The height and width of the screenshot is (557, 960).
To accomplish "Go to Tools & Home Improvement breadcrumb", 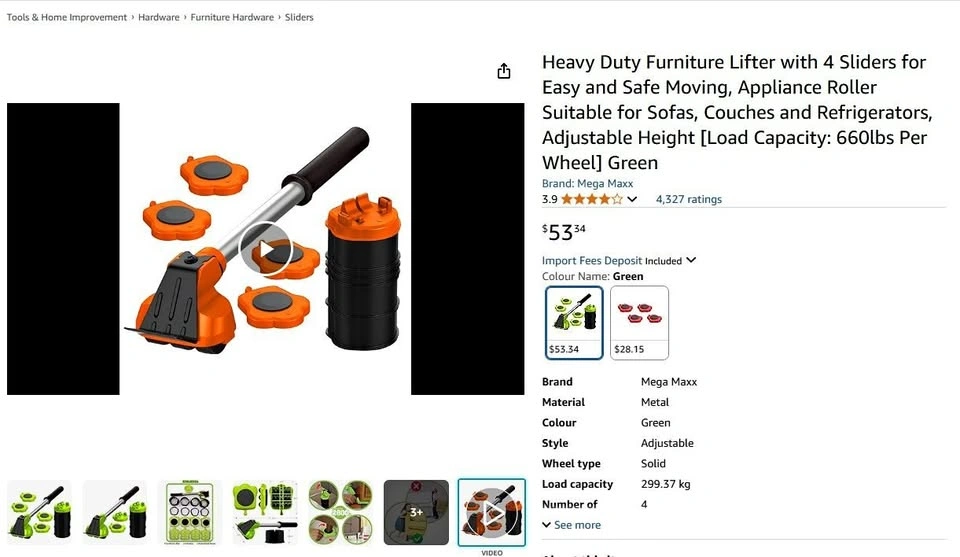I will pyautogui.click(x=67, y=17).
